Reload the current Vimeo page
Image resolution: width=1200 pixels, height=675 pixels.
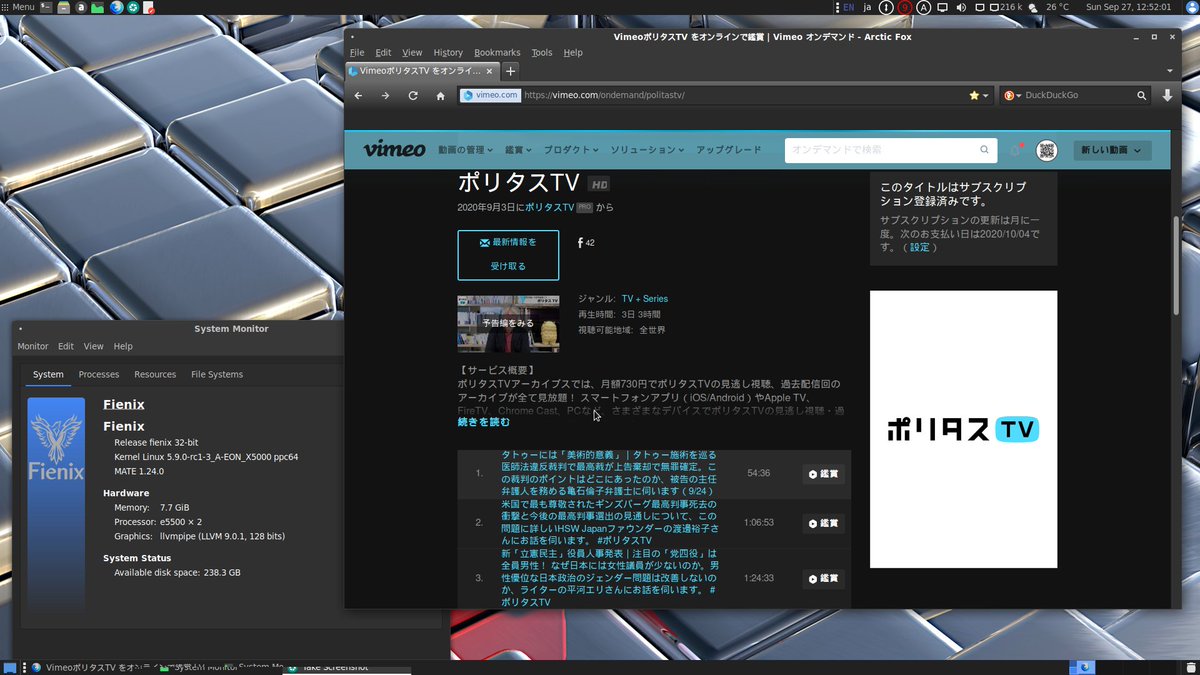click(413, 95)
